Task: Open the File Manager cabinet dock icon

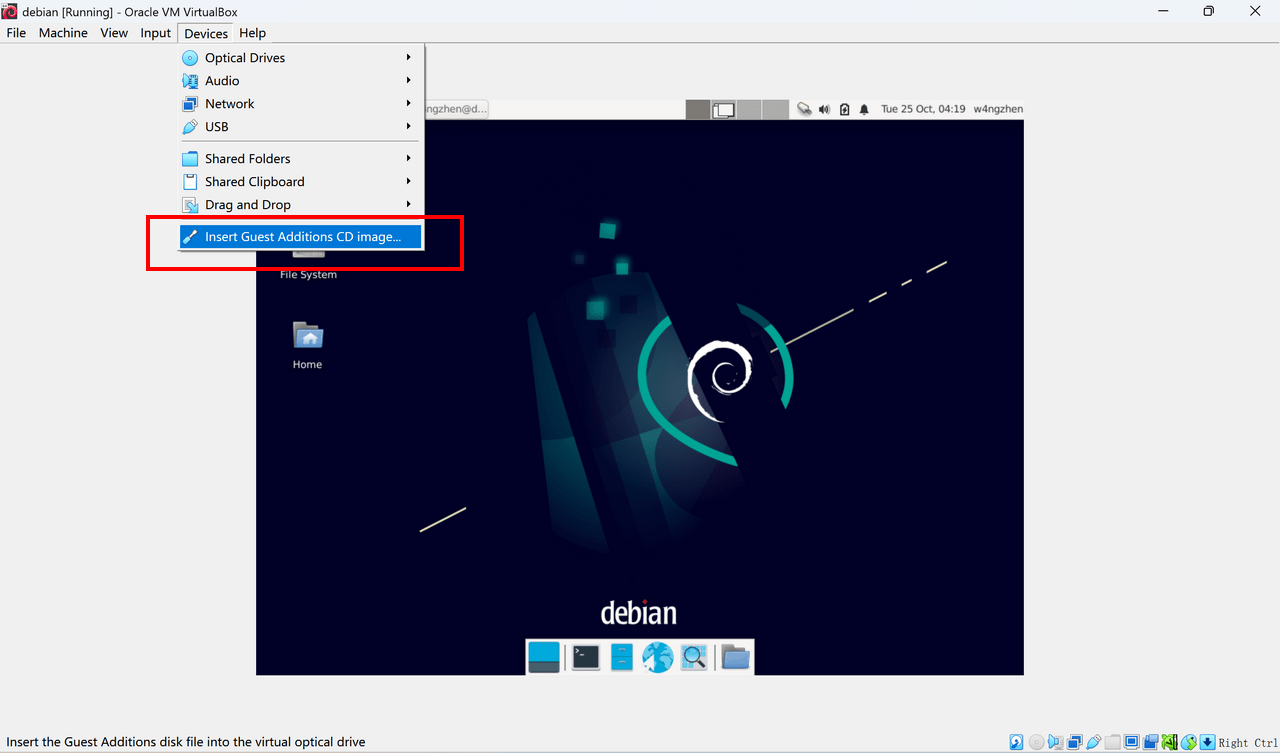Action: coord(622,657)
